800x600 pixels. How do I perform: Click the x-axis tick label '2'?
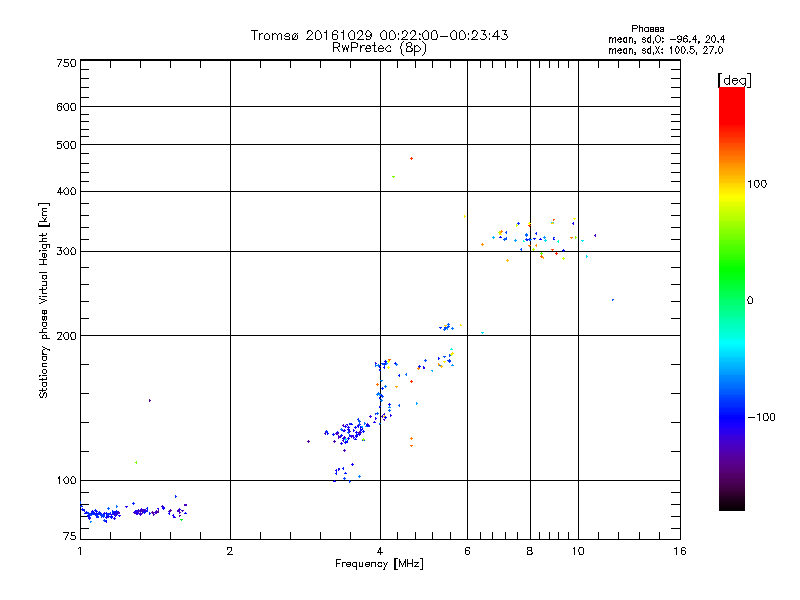[x=230, y=551]
